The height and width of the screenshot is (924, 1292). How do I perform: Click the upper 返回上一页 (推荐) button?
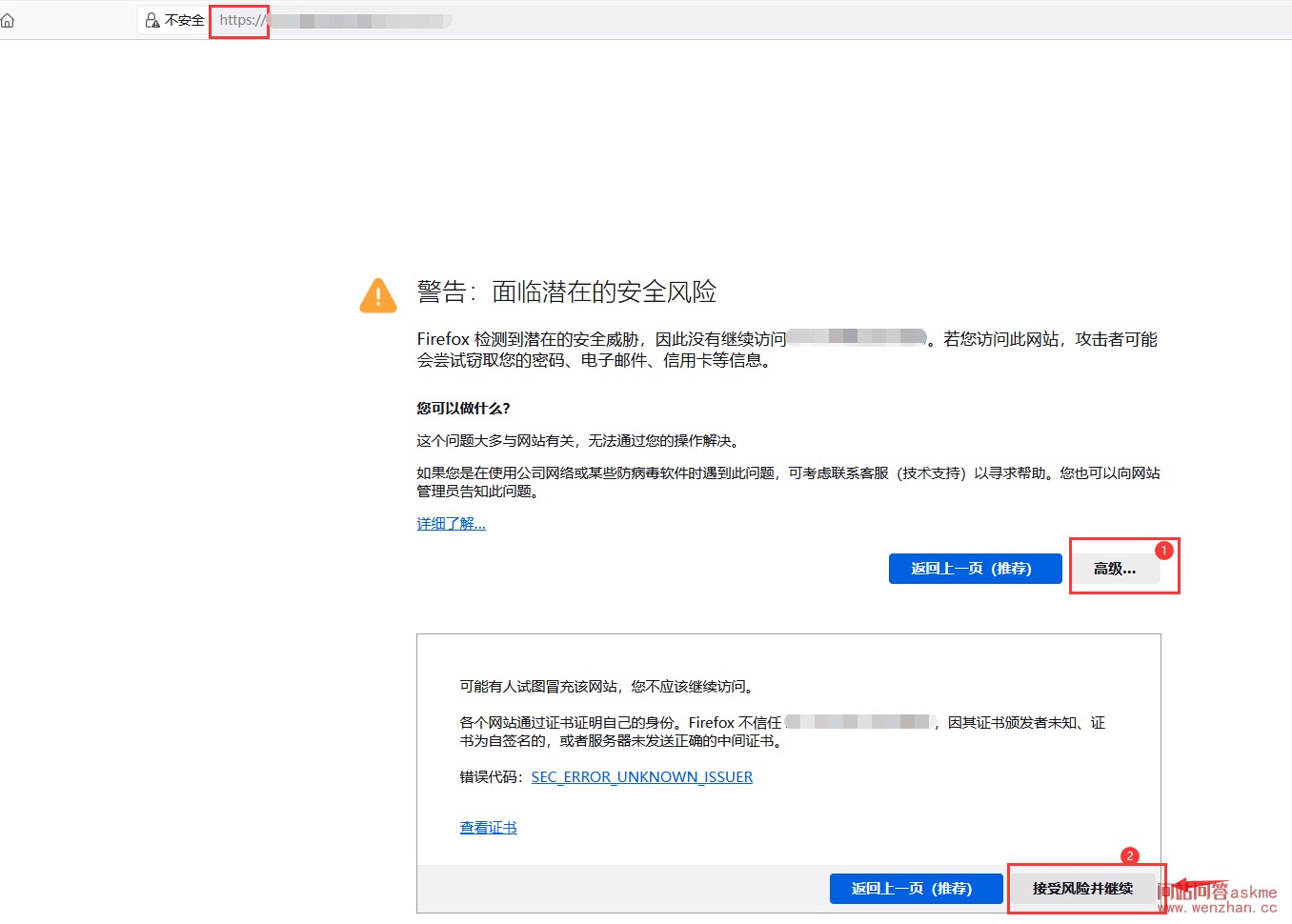tap(975, 569)
